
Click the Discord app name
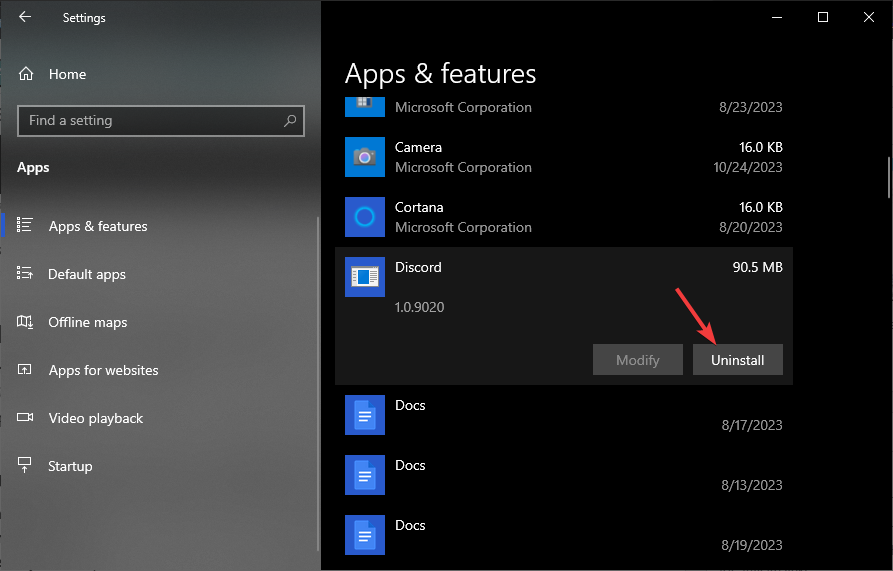418,267
